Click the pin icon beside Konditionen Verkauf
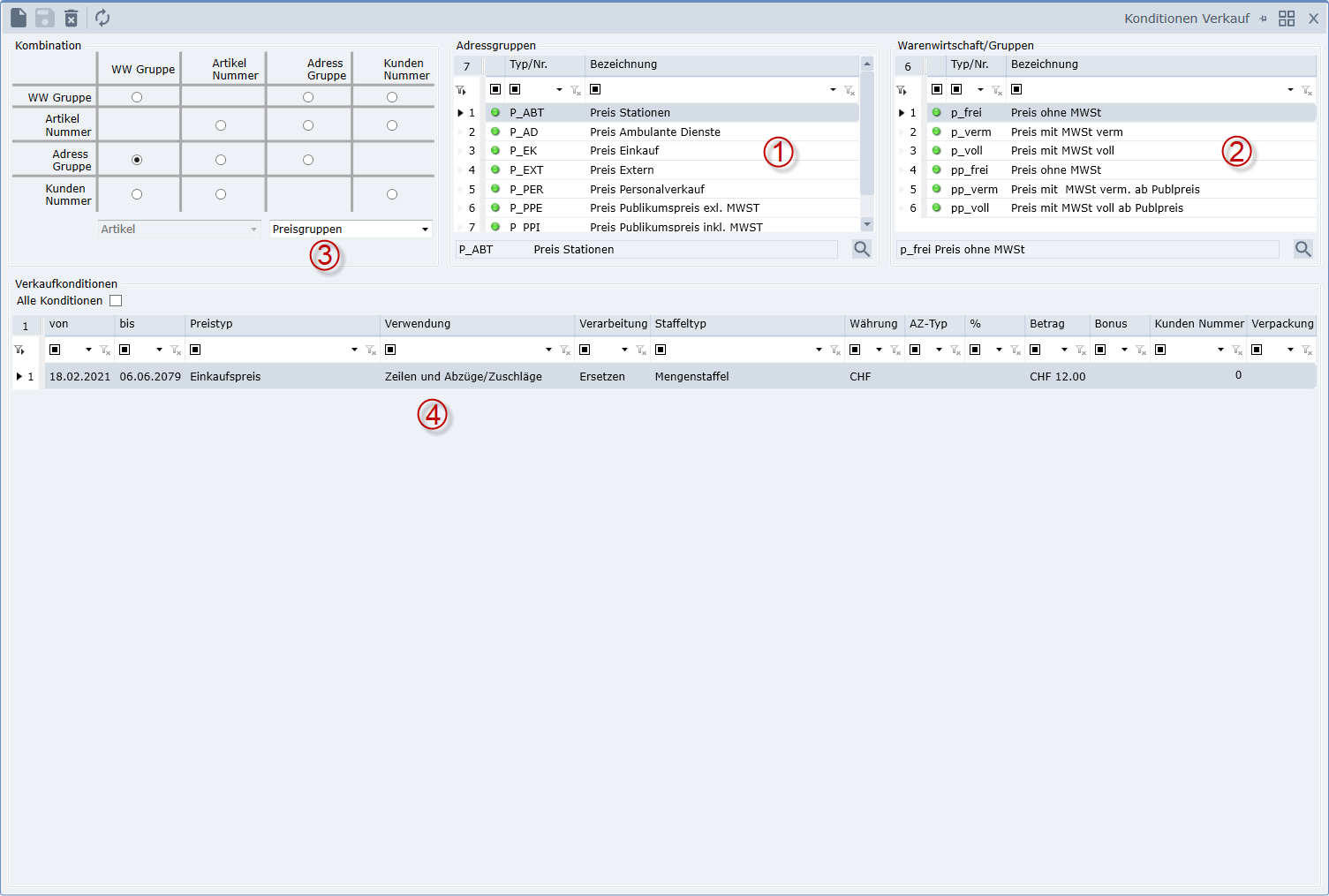 (x=1263, y=19)
